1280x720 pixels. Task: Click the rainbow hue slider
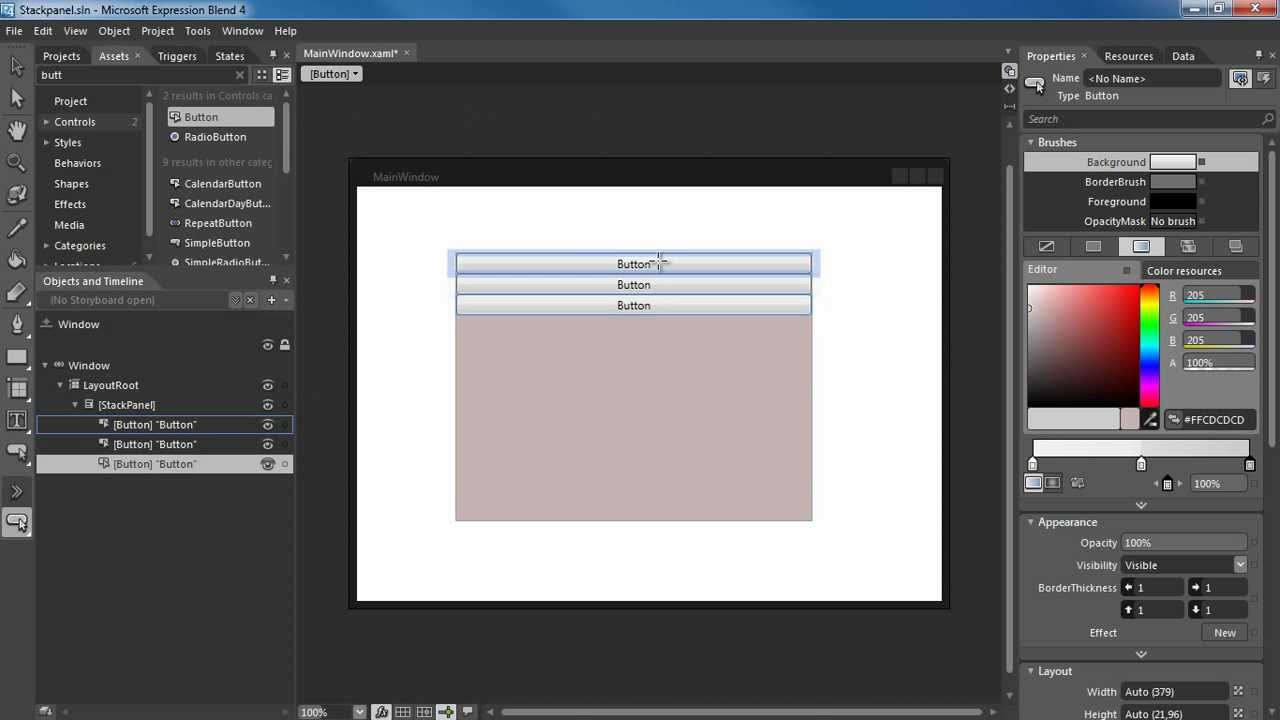pyautogui.click(x=1150, y=346)
